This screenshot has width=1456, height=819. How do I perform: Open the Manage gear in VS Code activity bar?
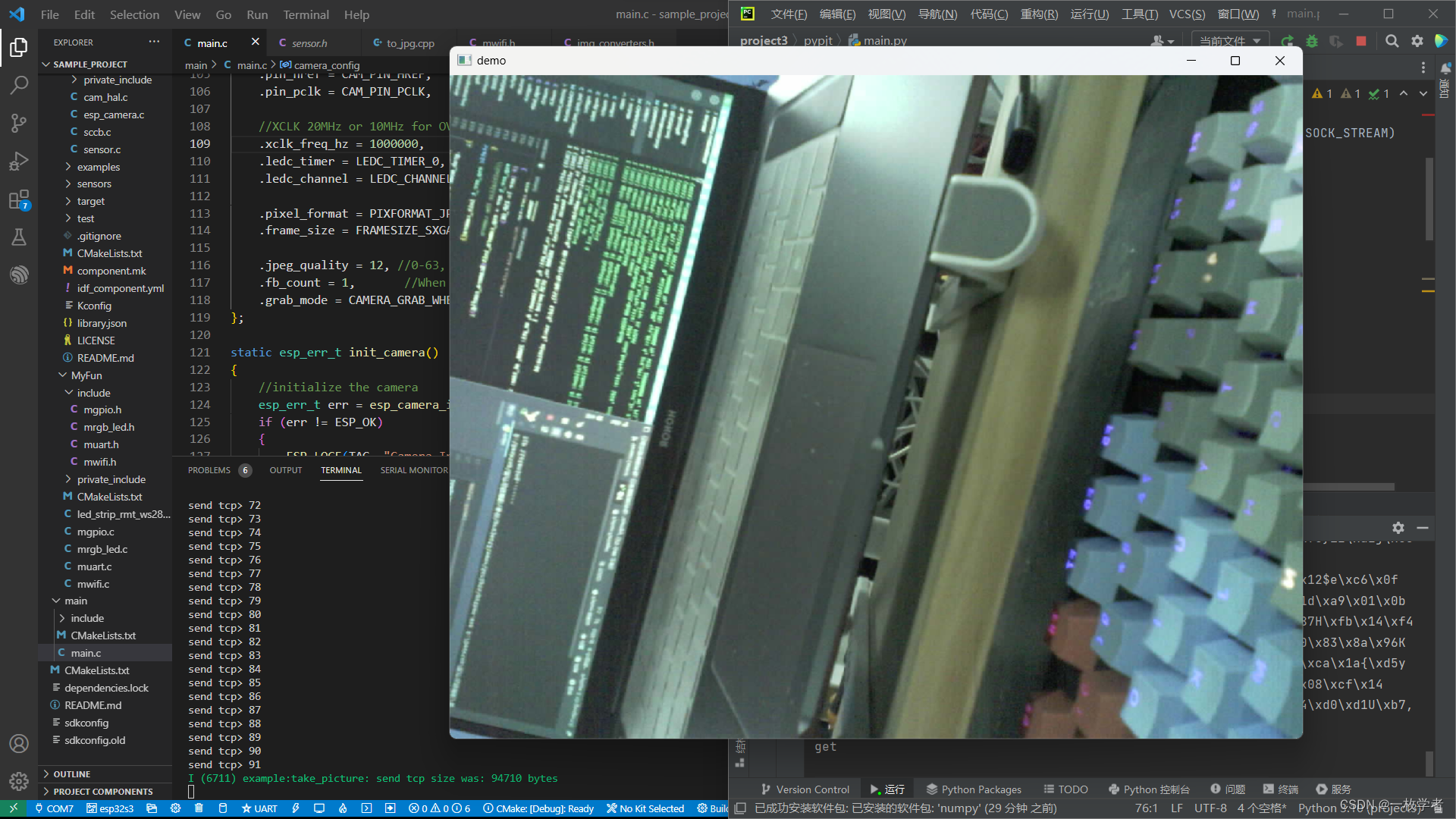point(19,781)
